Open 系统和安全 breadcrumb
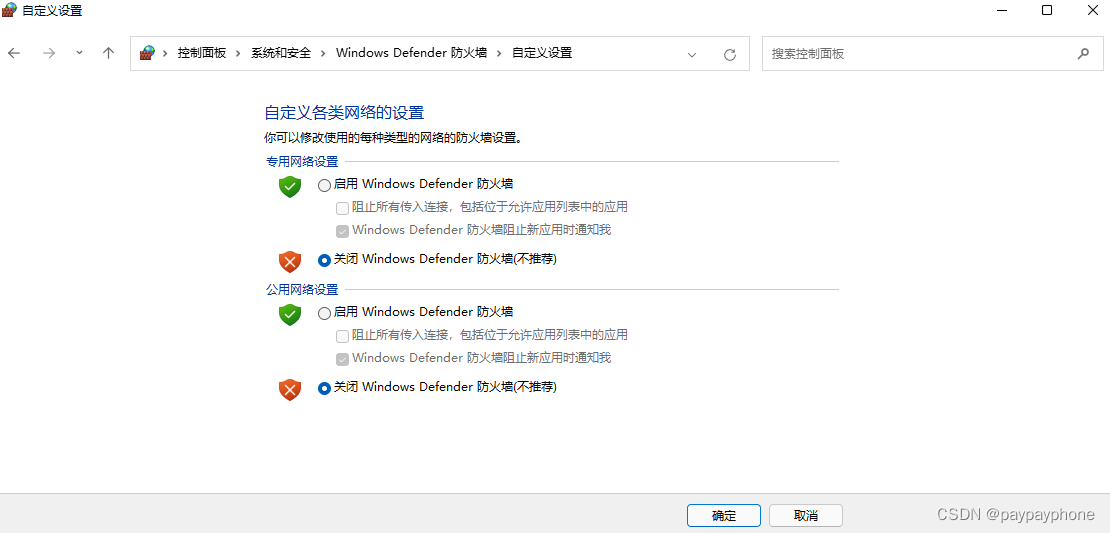The height and width of the screenshot is (533, 1110). (281, 53)
